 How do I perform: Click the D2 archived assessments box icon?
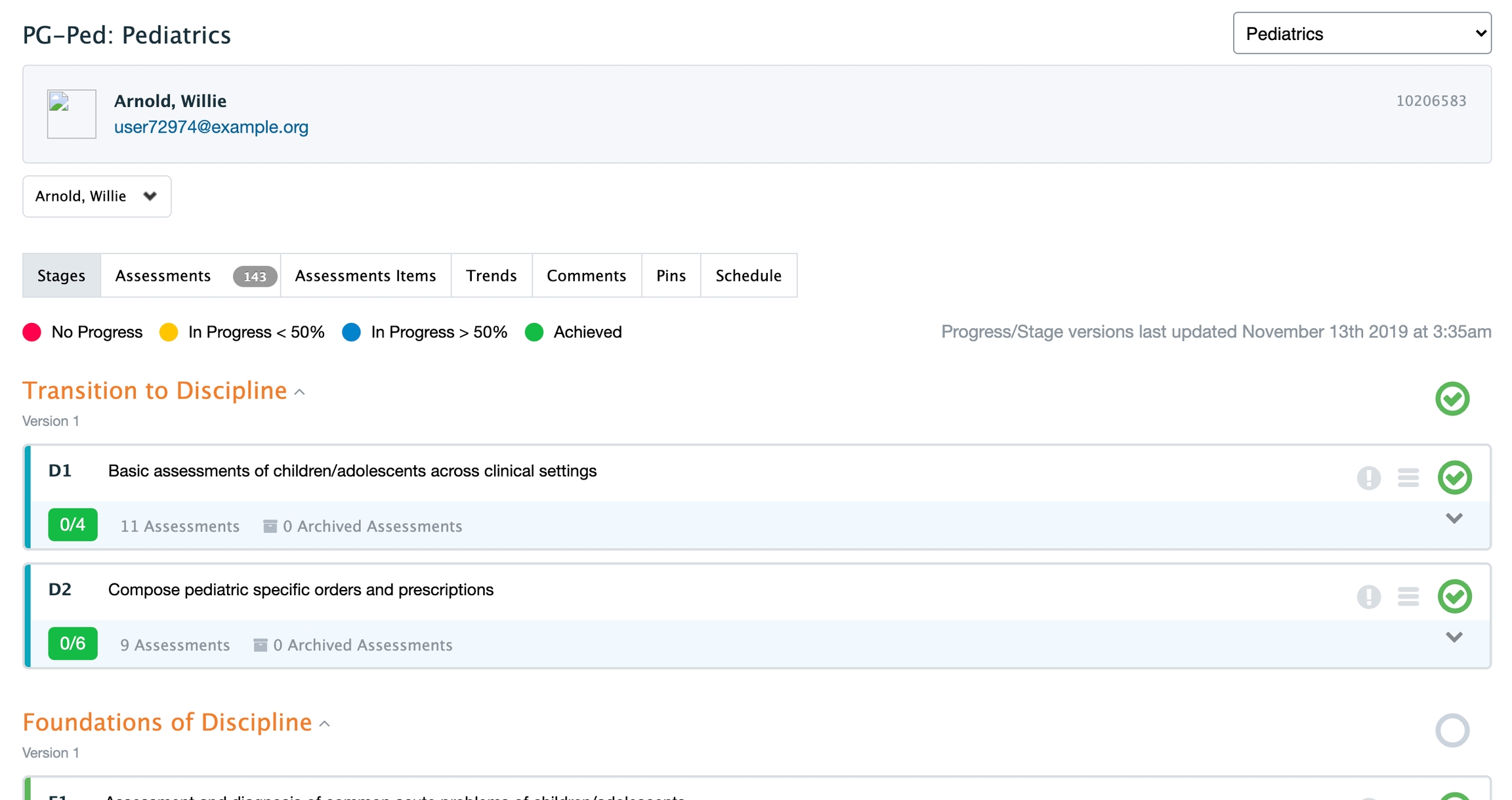(260, 645)
